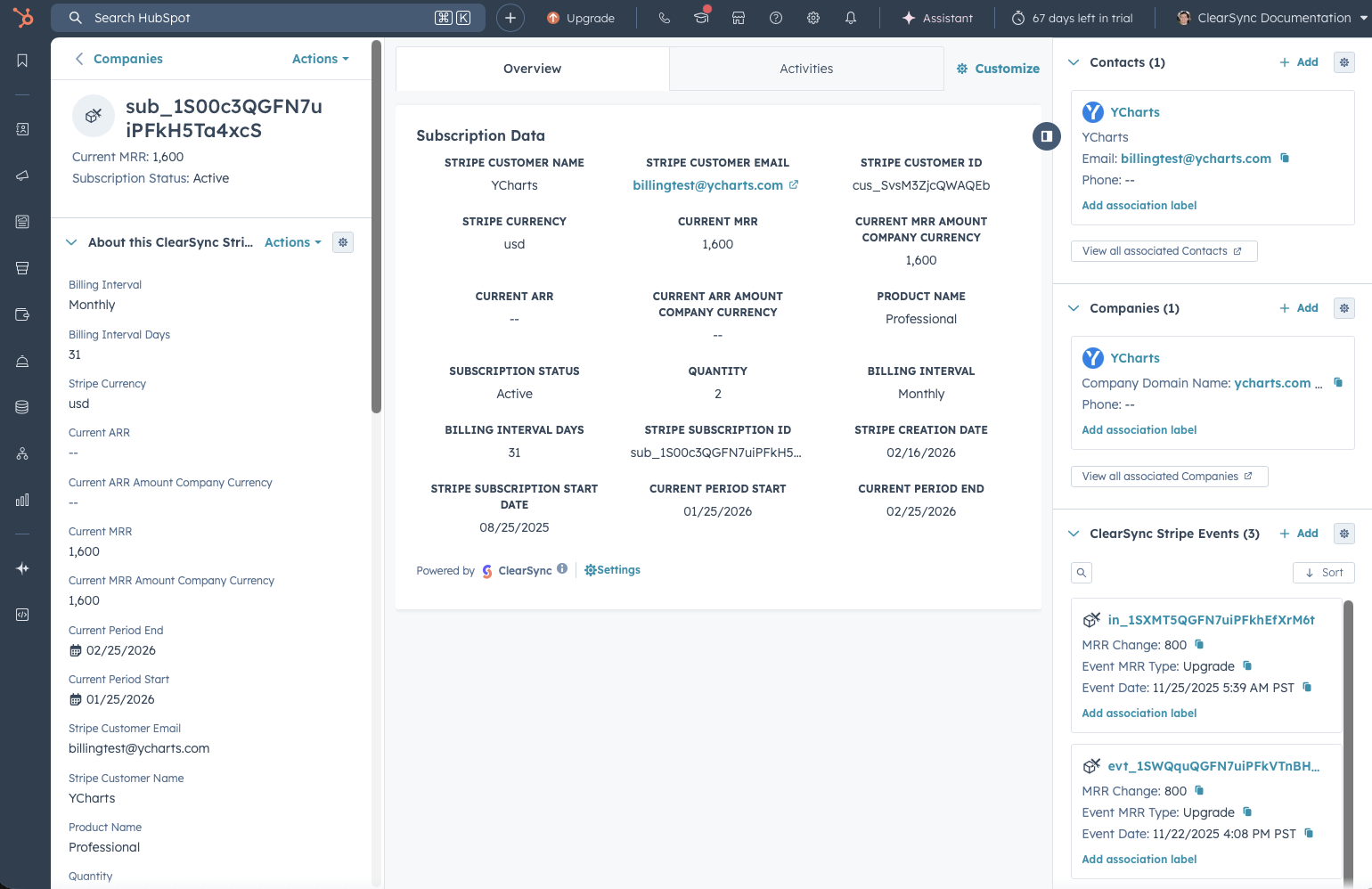Open the reporting bar chart sidebar icon
This screenshot has height=889, width=1372.
point(22,500)
